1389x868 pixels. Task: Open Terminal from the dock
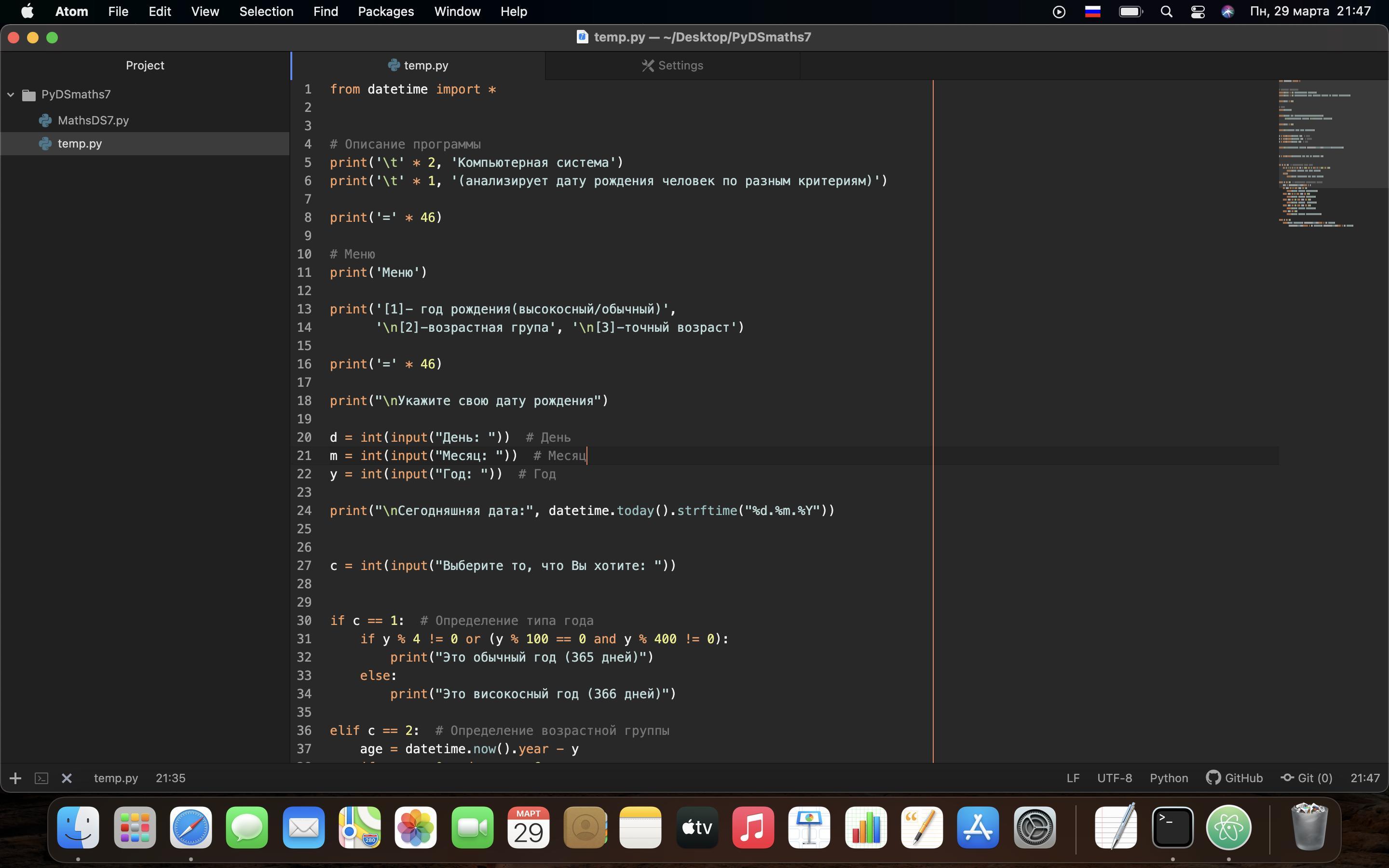(1172, 827)
